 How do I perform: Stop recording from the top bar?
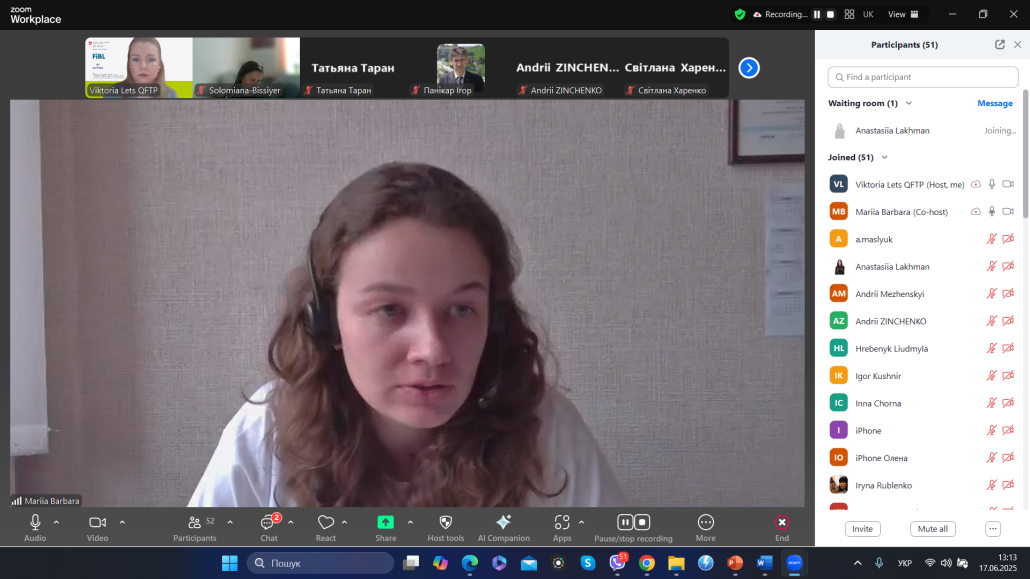pyautogui.click(x=831, y=15)
